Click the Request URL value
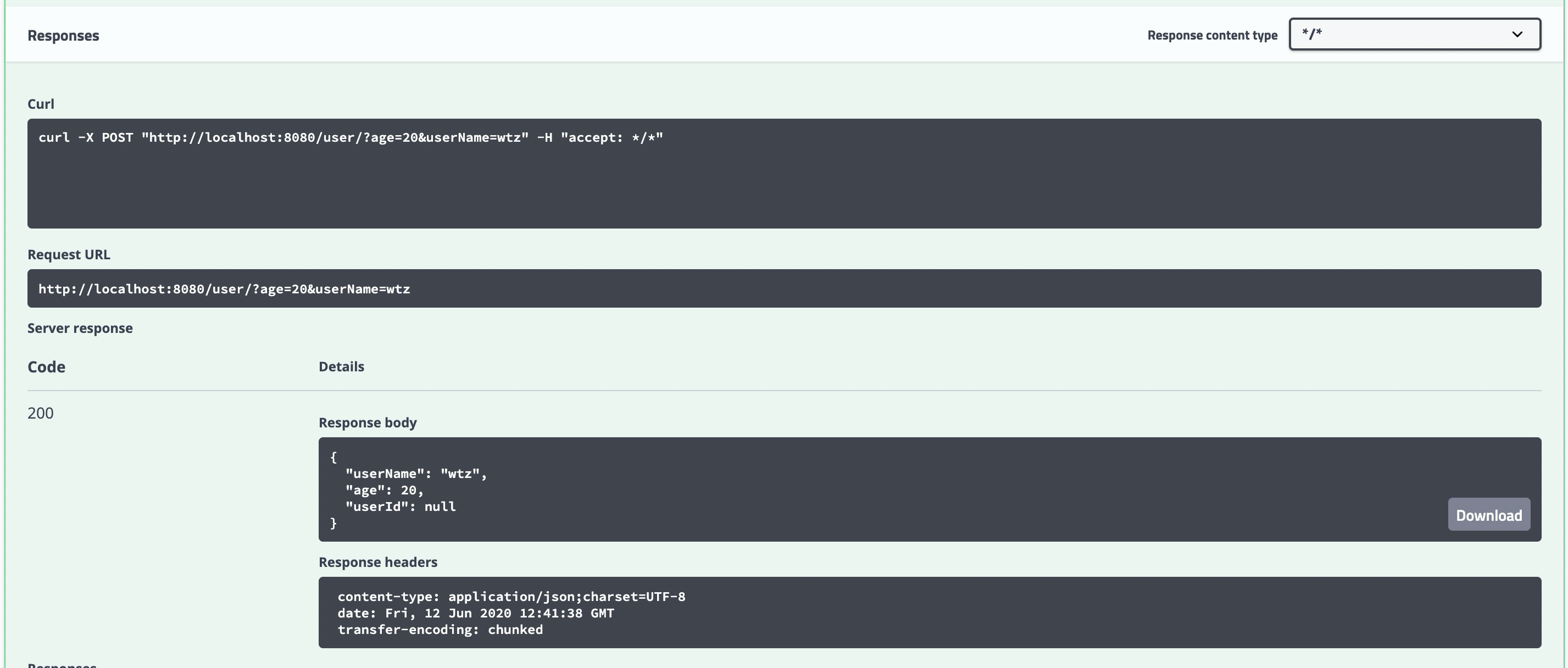1568x668 pixels. (224, 289)
